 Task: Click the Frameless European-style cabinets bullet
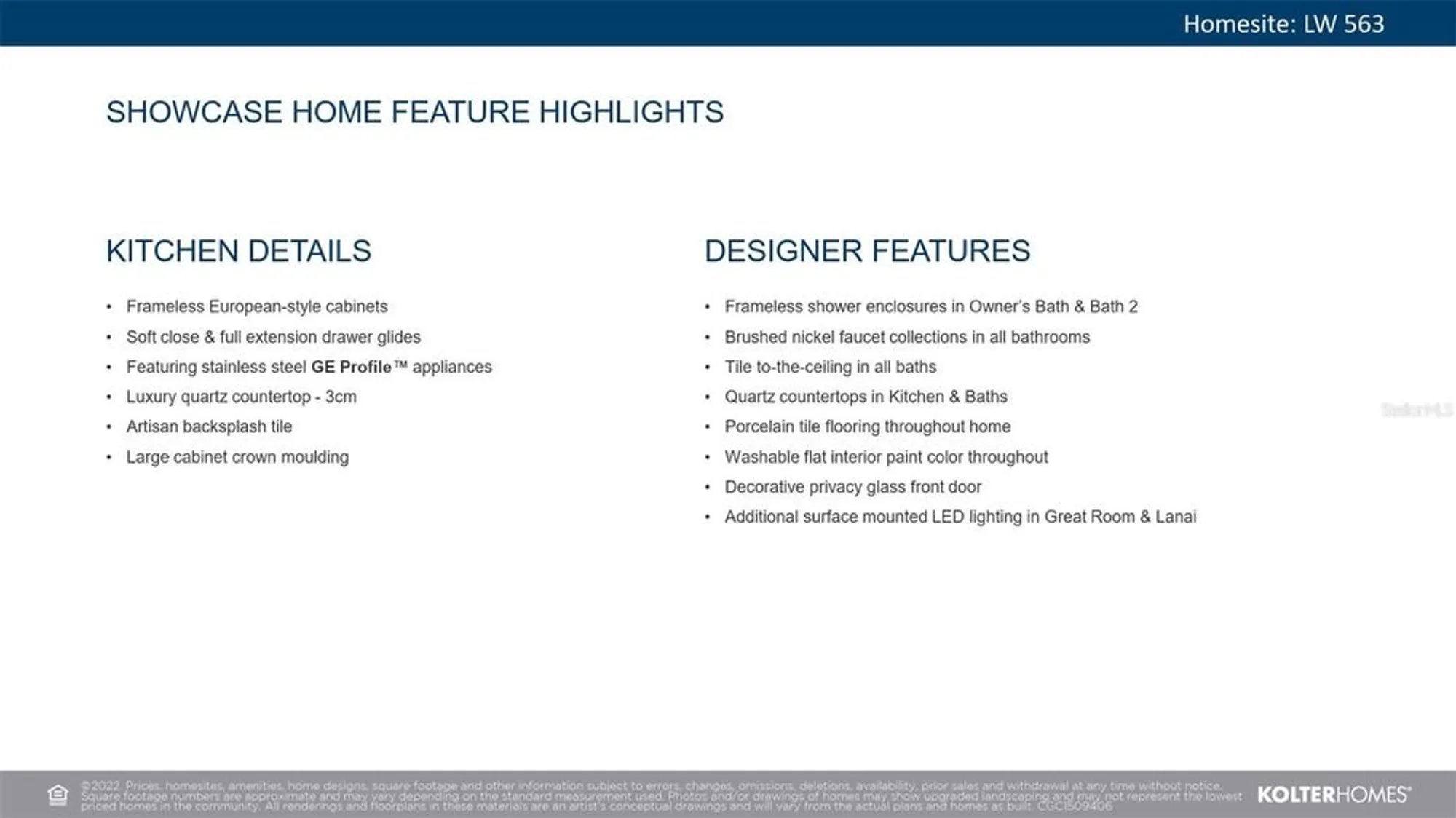[x=256, y=306]
